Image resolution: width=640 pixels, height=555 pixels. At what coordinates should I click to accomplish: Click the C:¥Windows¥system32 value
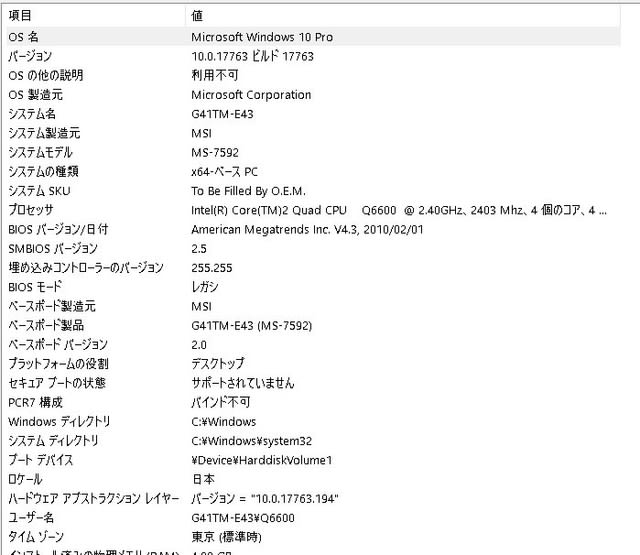[x=252, y=441]
